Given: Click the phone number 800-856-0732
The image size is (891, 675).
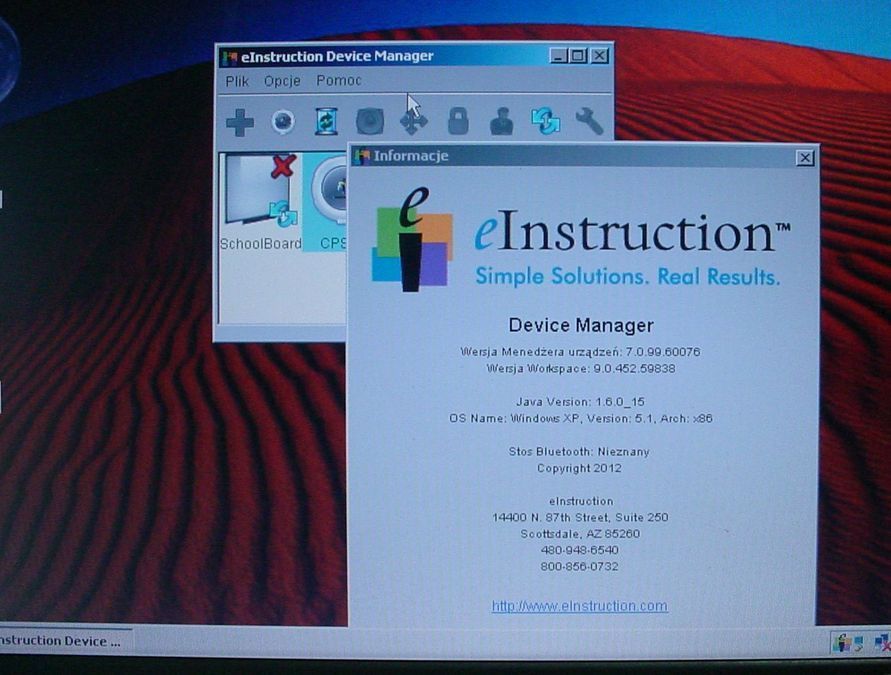Looking at the screenshot, I should [x=580, y=566].
